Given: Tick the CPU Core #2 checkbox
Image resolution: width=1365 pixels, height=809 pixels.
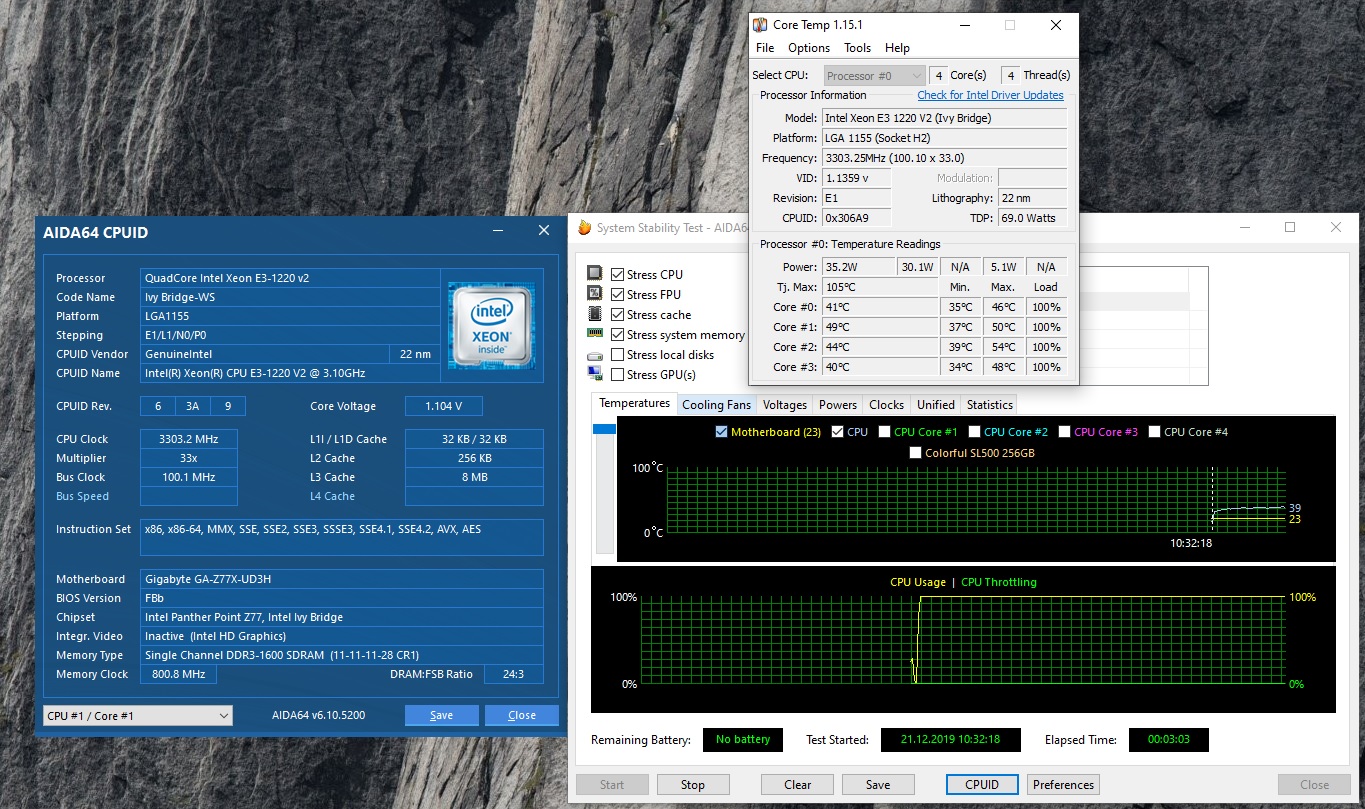Looking at the screenshot, I should coord(974,432).
